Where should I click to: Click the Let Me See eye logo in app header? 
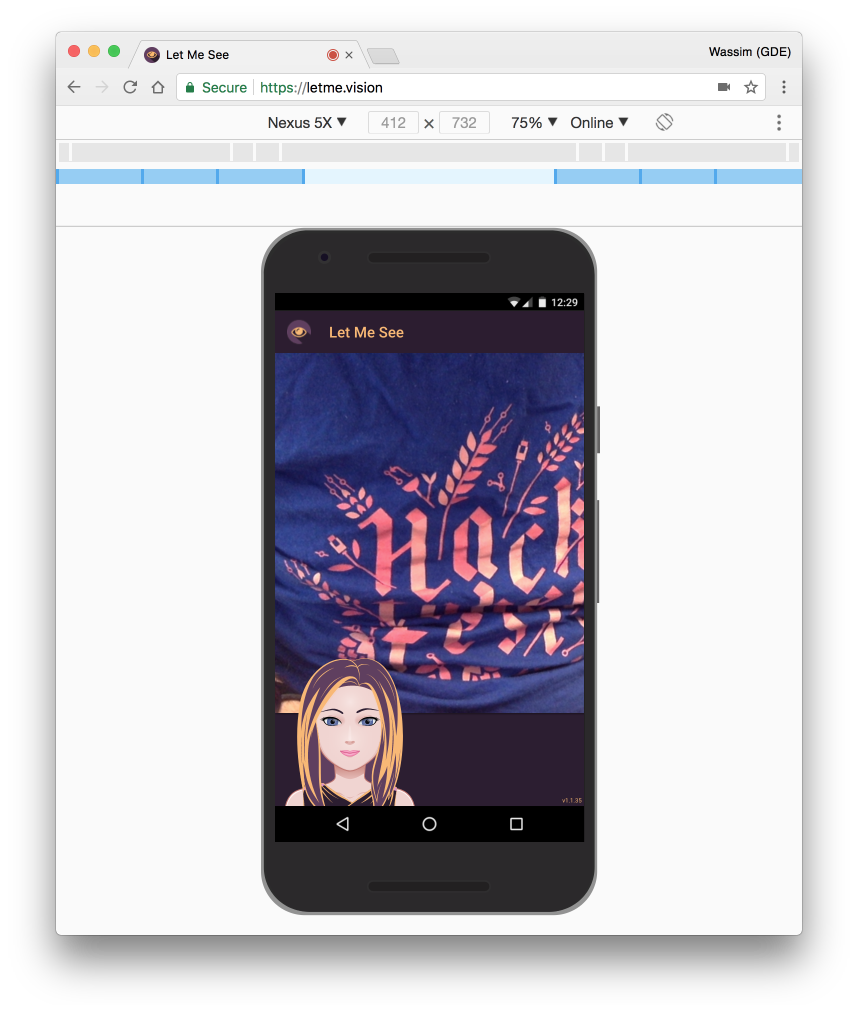(299, 332)
